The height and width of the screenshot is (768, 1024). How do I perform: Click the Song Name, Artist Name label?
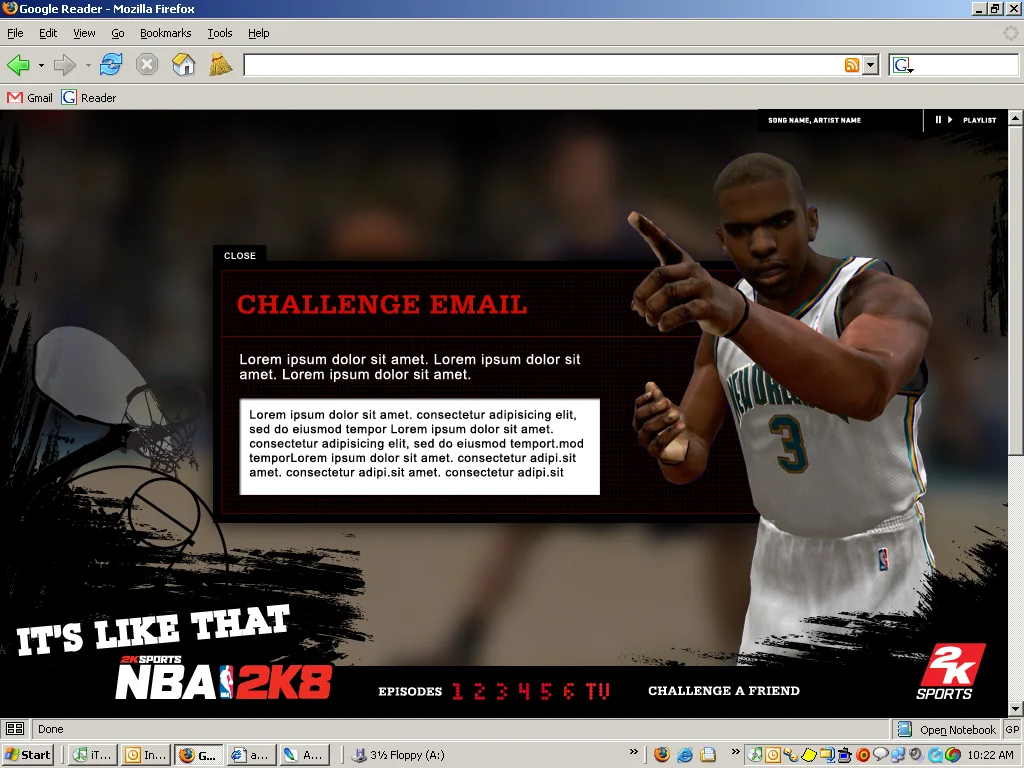(814, 120)
